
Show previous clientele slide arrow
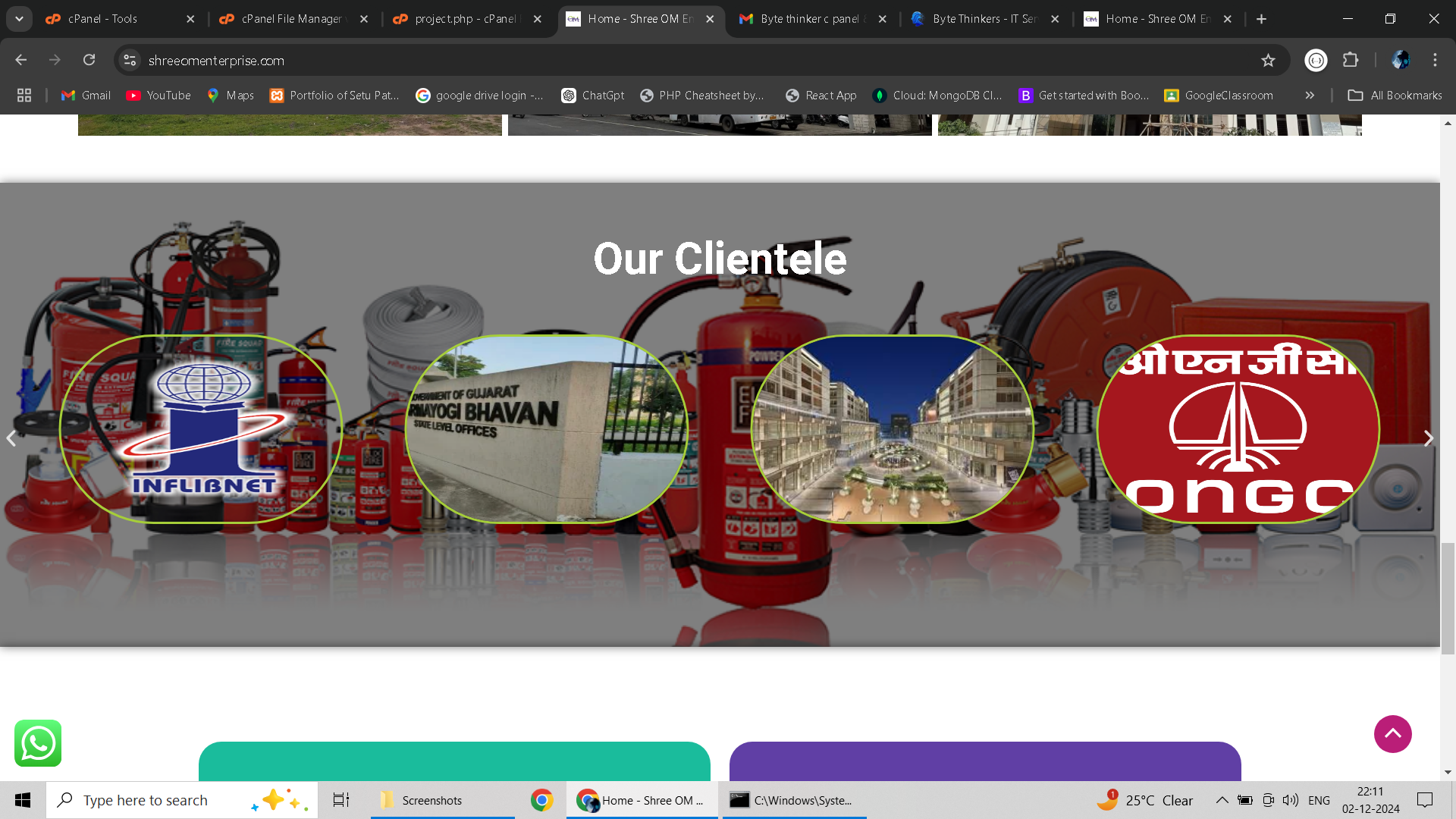pos(11,438)
